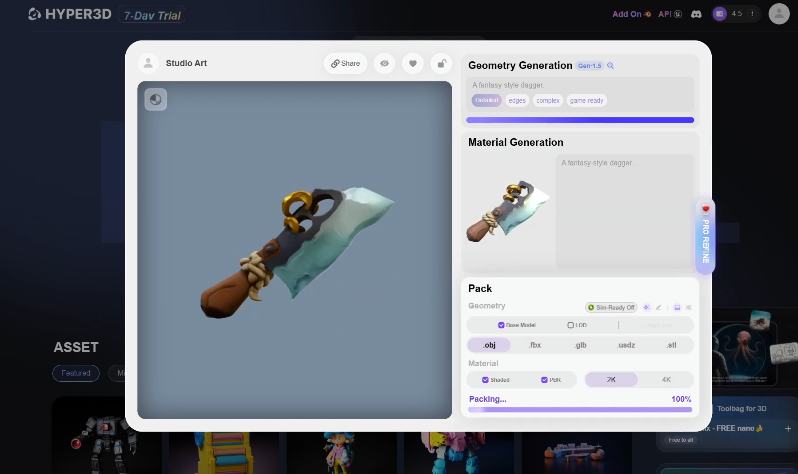Click the last icon right of Sim-Ready
Screen dimensions: 798x474
(689, 308)
